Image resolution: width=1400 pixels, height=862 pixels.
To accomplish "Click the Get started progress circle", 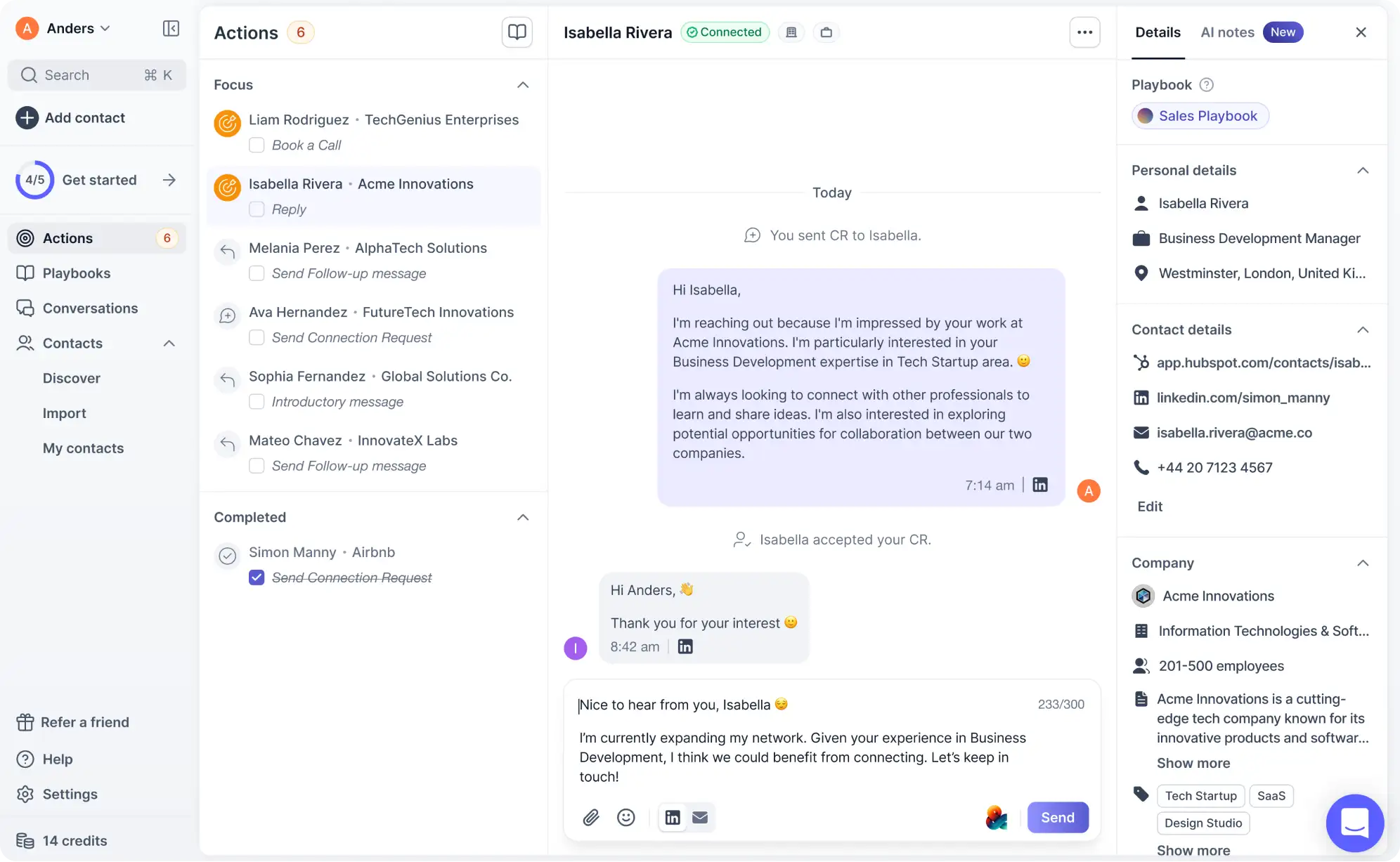I will pyautogui.click(x=34, y=180).
